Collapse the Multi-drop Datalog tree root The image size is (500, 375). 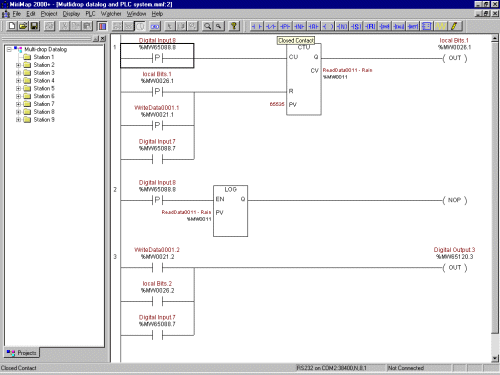pos(9,49)
